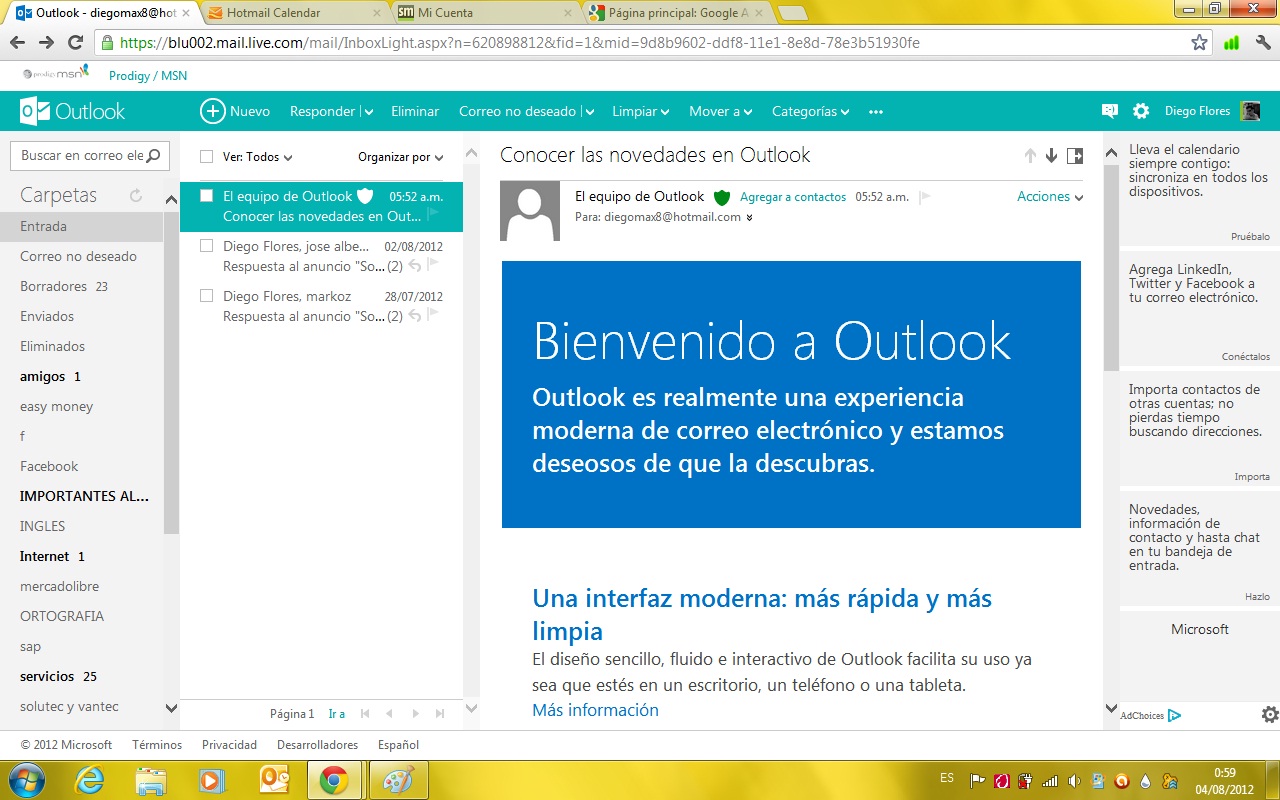Click the shield icon beside El equipo de Outlook
Image resolution: width=1280 pixels, height=800 pixels.
pos(365,196)
